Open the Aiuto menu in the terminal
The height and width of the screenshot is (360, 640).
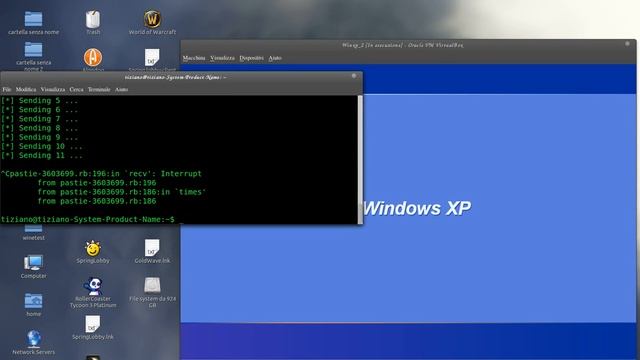121,89
